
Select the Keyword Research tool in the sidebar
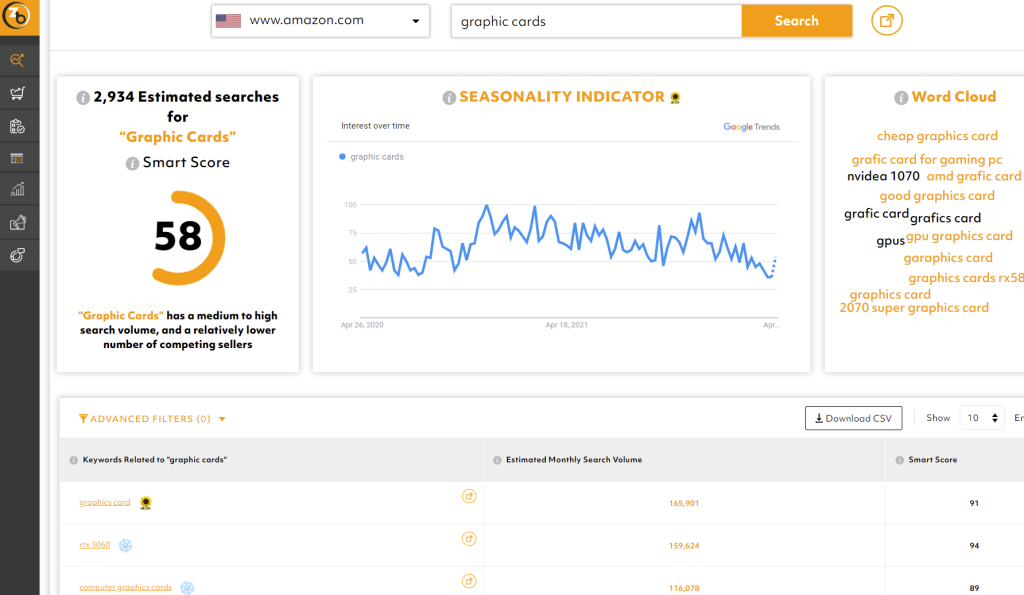[x=18, y=60]
